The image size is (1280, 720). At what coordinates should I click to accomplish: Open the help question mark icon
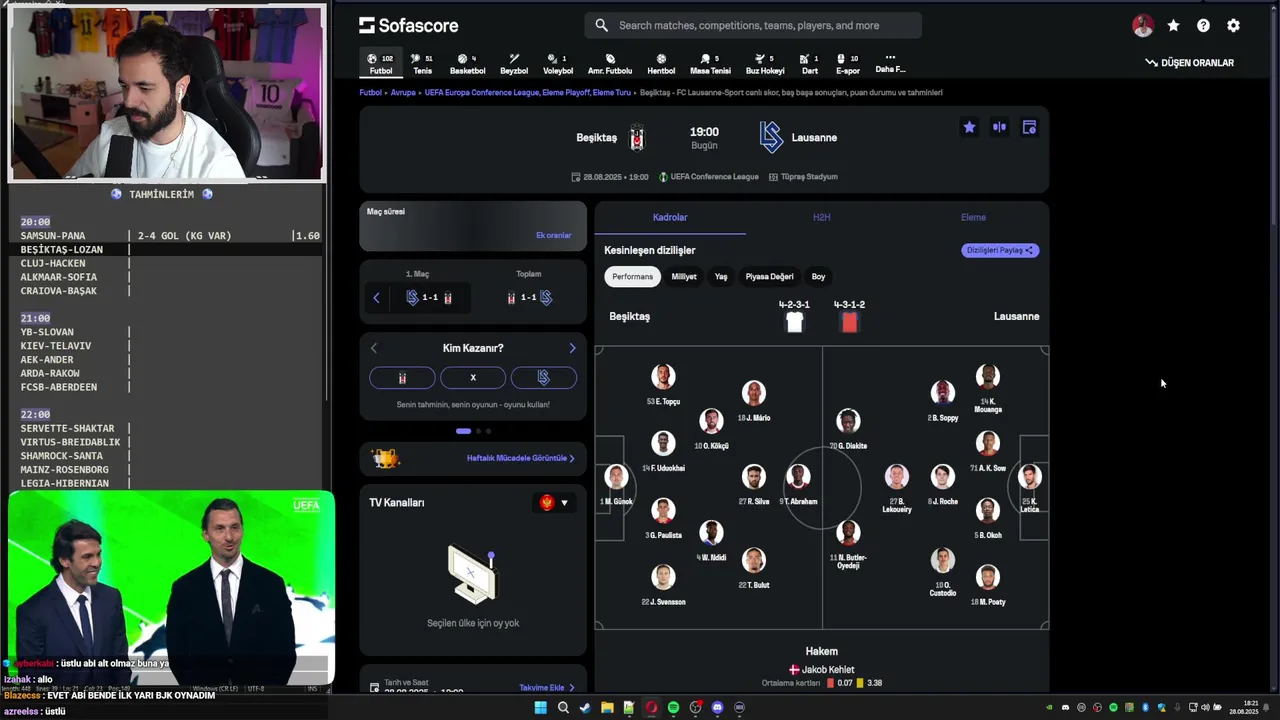pos(1203,26)
